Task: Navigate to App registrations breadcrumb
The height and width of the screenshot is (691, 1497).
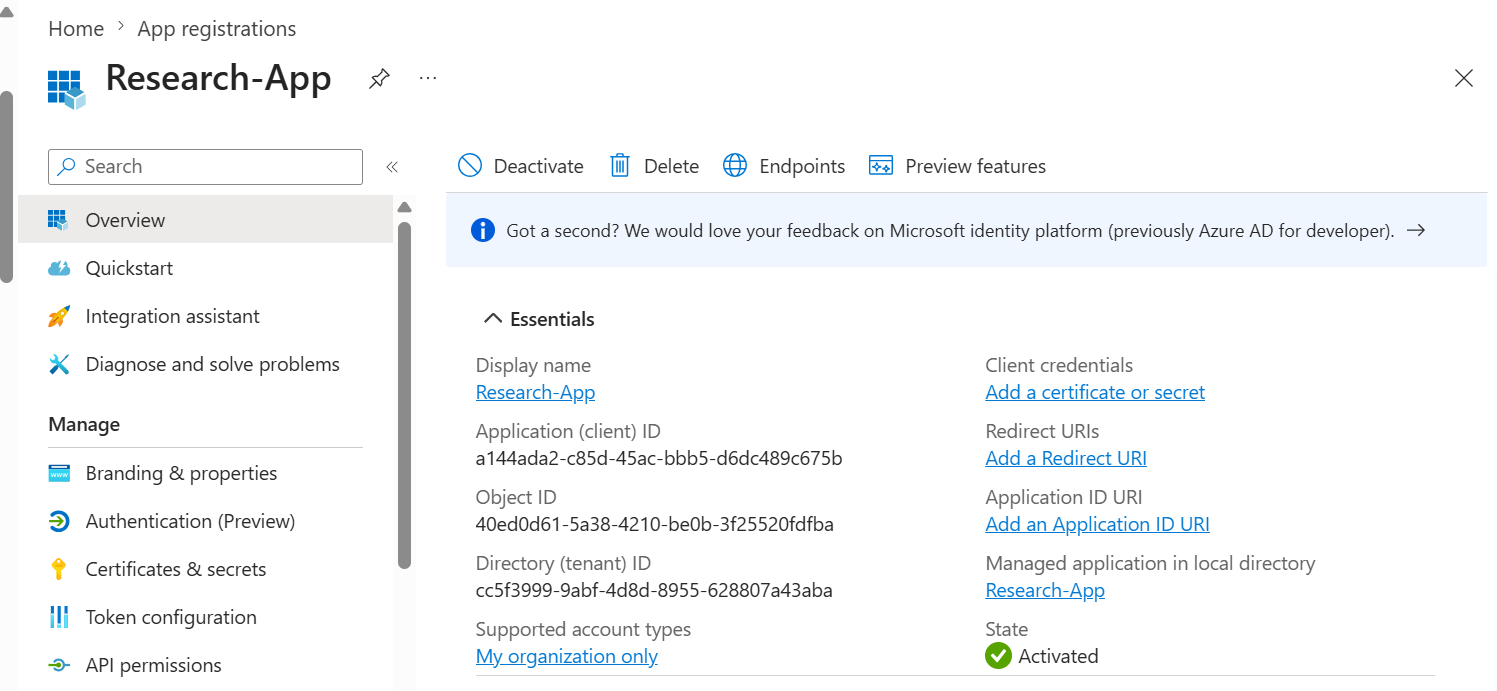Action: coord(217,29)
